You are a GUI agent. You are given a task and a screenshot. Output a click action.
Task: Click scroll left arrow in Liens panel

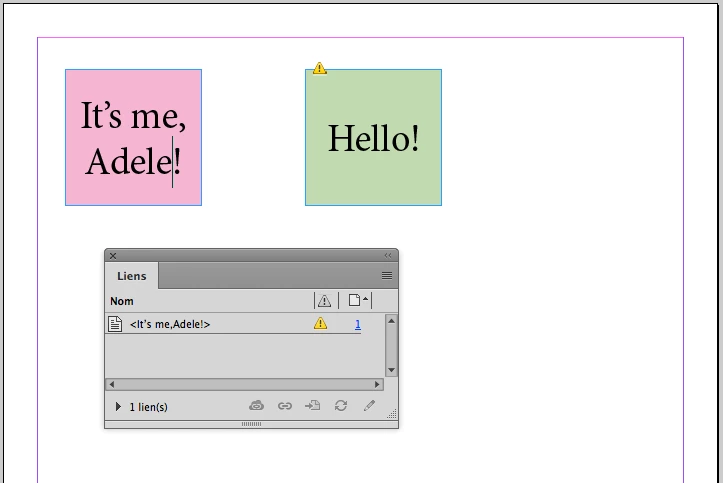click(x=112, y=384)
